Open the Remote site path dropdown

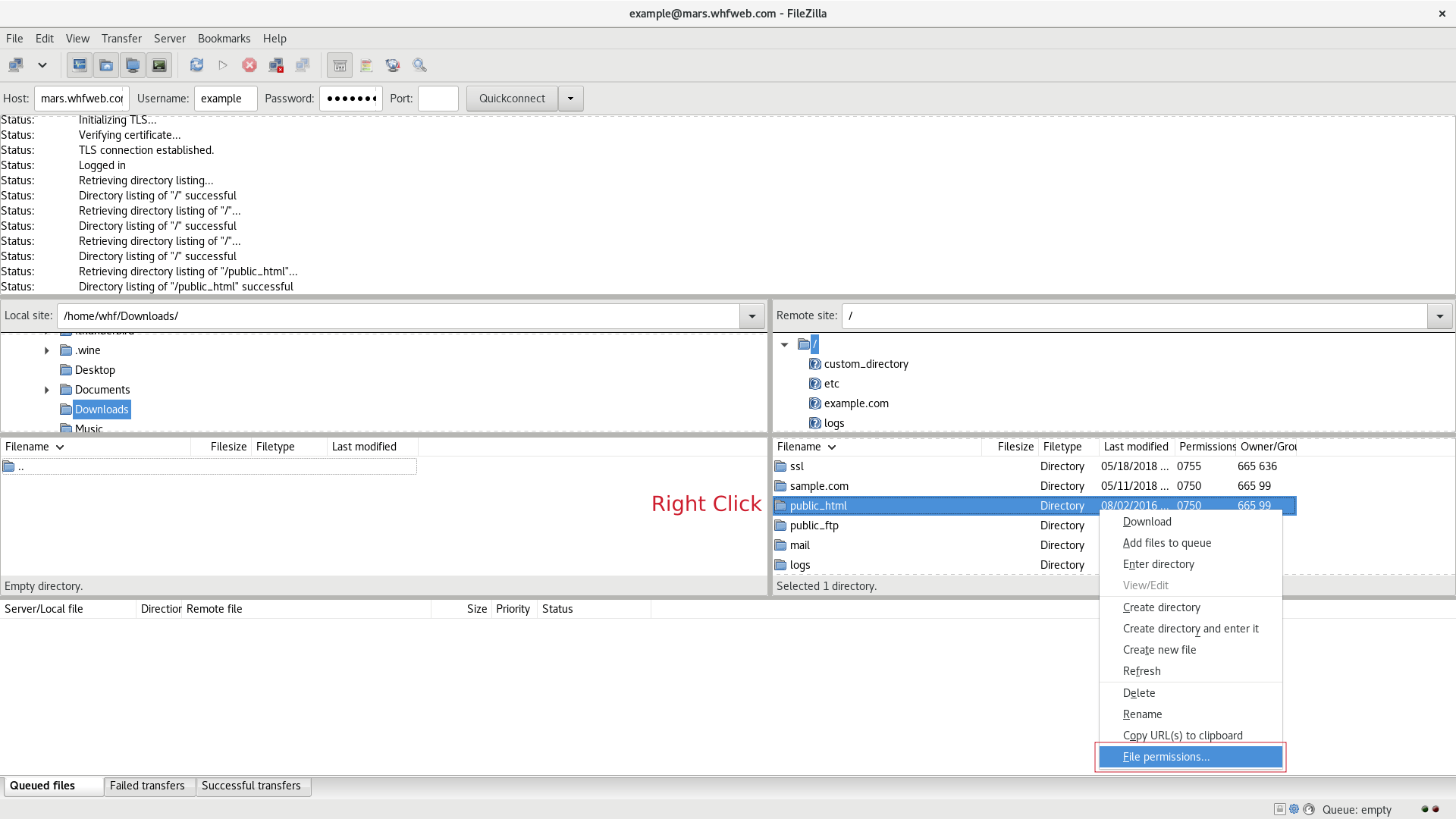coord(1439,315)
